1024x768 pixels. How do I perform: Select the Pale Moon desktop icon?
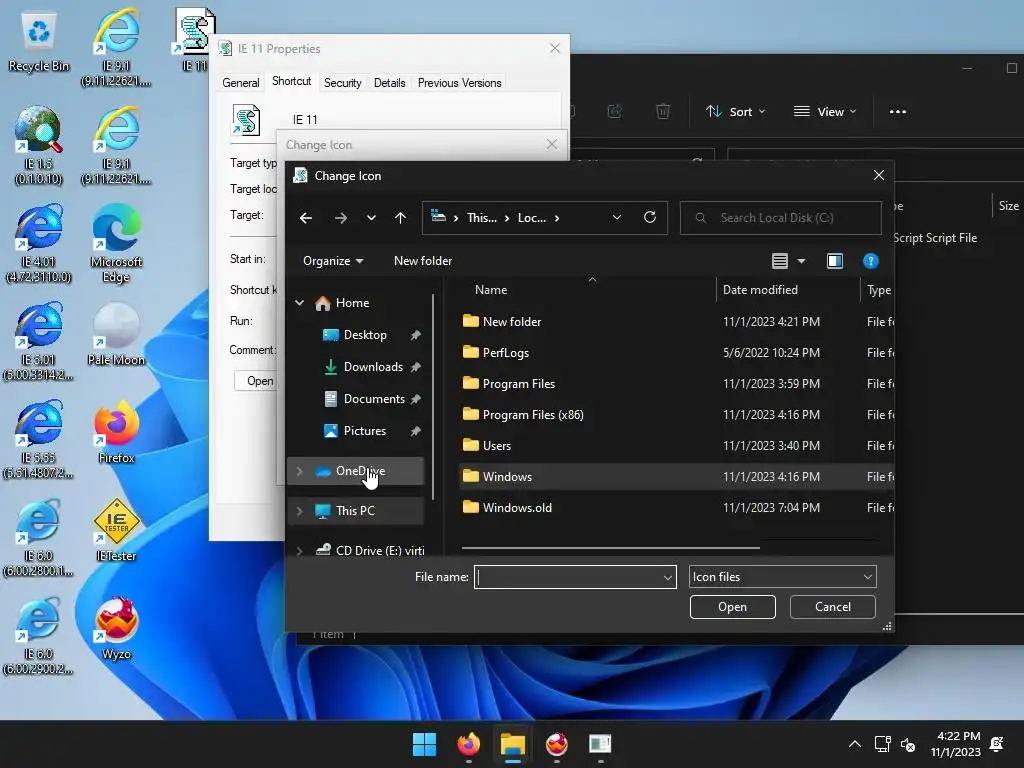116,333
